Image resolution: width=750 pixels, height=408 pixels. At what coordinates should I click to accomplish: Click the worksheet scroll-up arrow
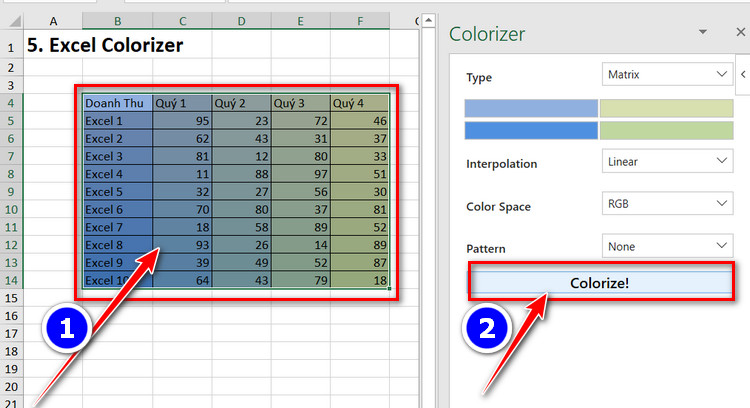point(429,21)
